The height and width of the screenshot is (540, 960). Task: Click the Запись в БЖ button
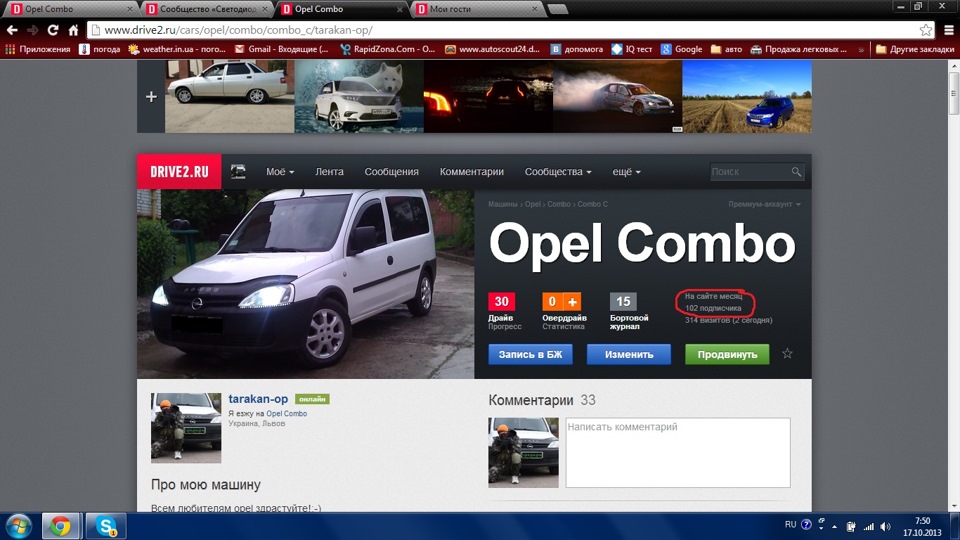click(x=530, y=354)
